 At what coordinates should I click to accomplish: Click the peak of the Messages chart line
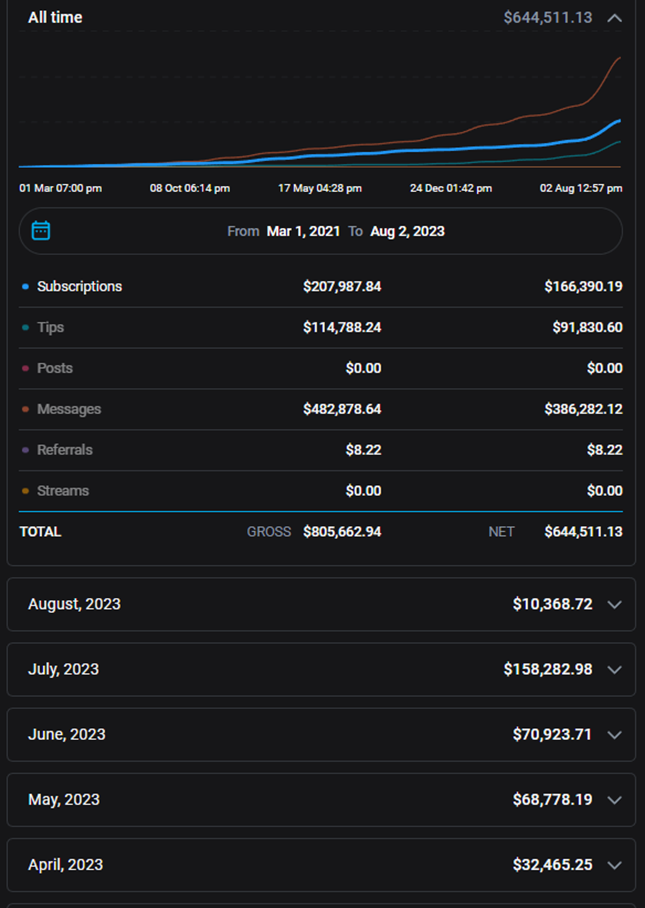620,58
